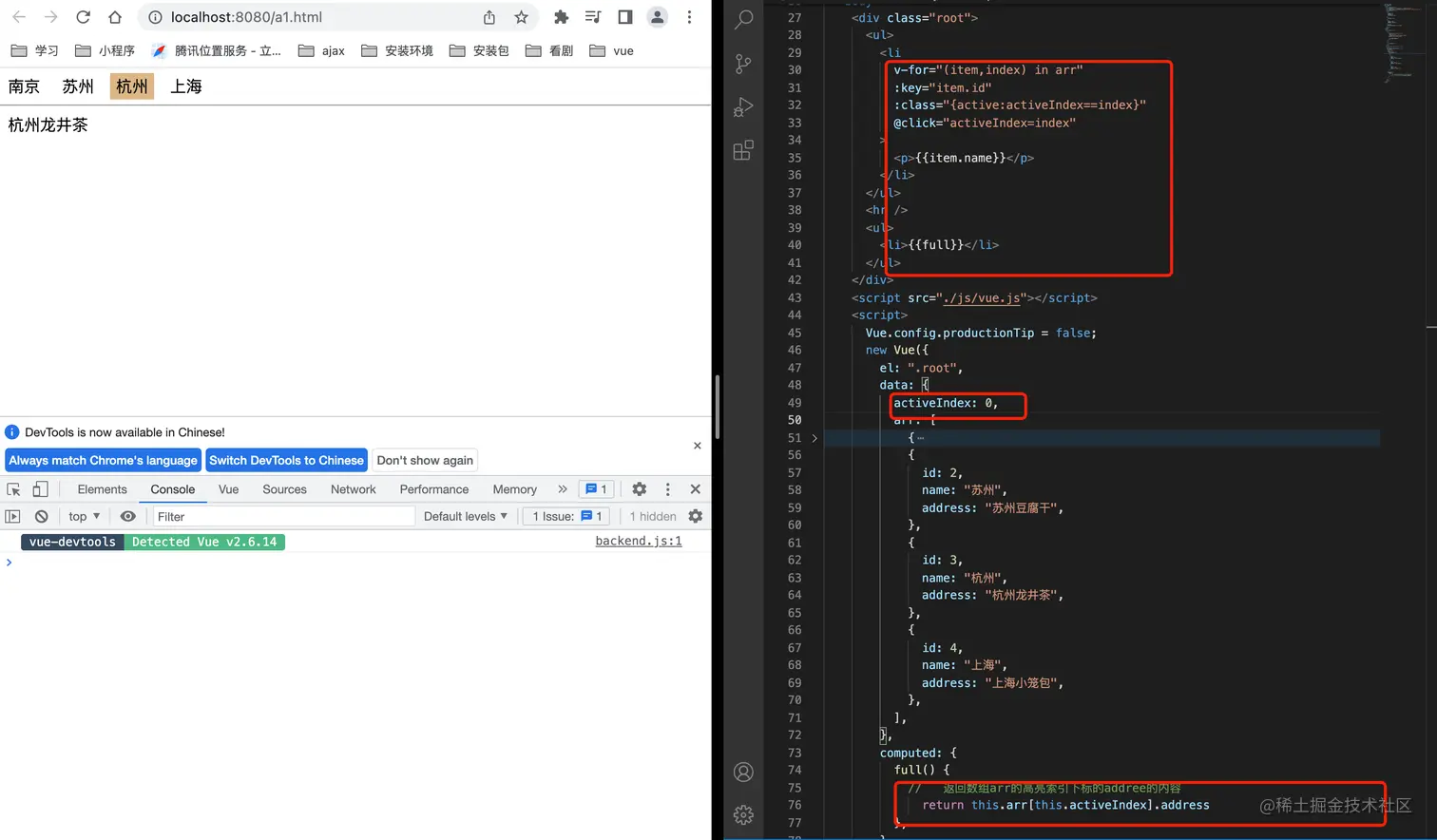Open console settings gear
This screenshot has height=840, width=1437.
click(x=696, y=516)
